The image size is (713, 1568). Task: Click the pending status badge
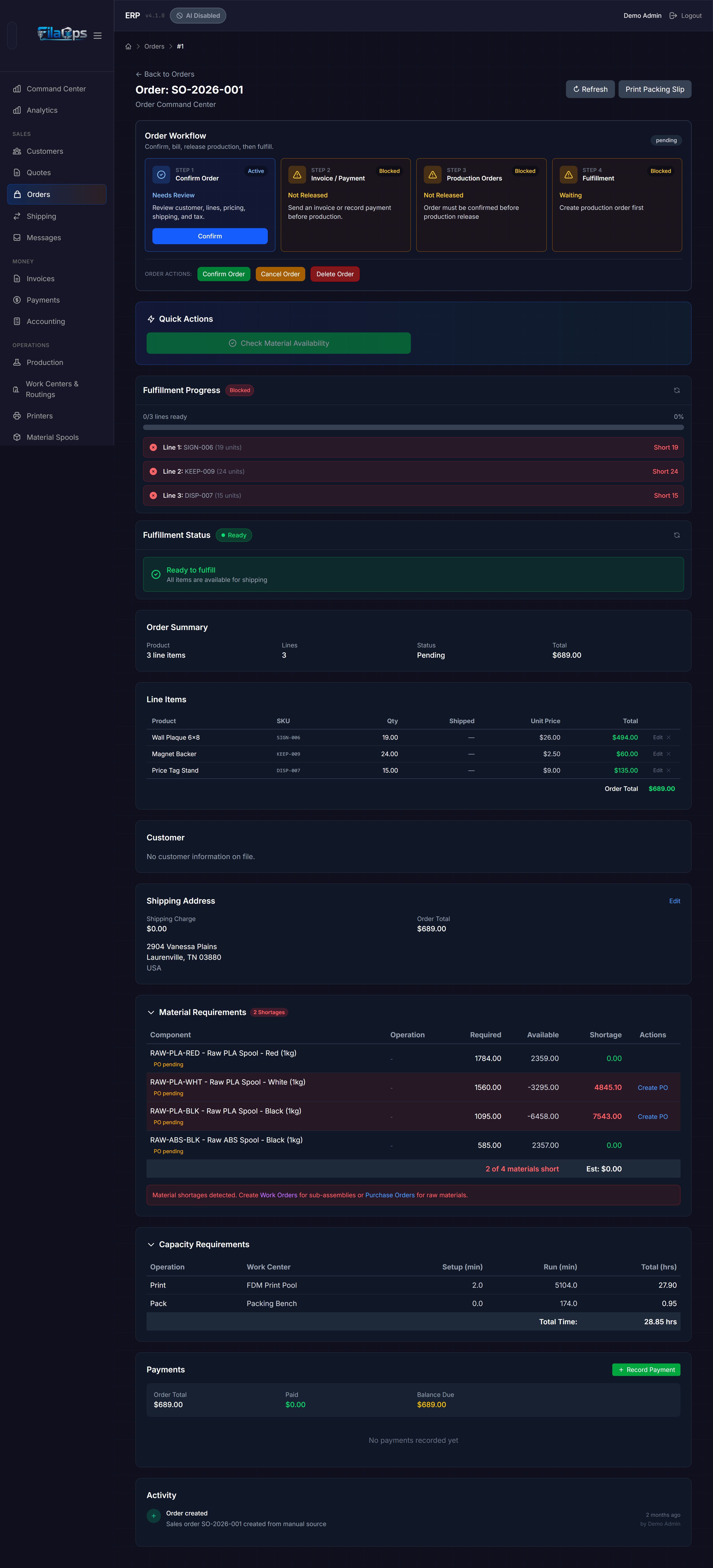point(666,141)
